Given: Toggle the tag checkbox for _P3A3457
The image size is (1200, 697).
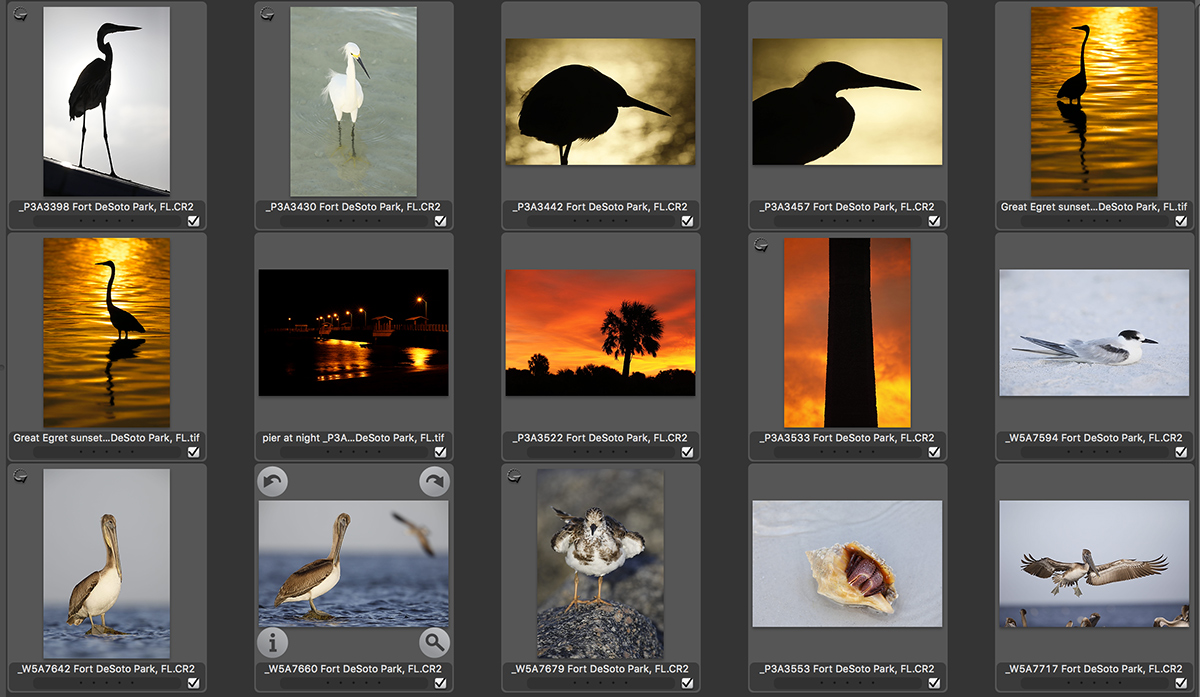Looking at the screenshot, I should pyautogui.click(x=934, y=221).
